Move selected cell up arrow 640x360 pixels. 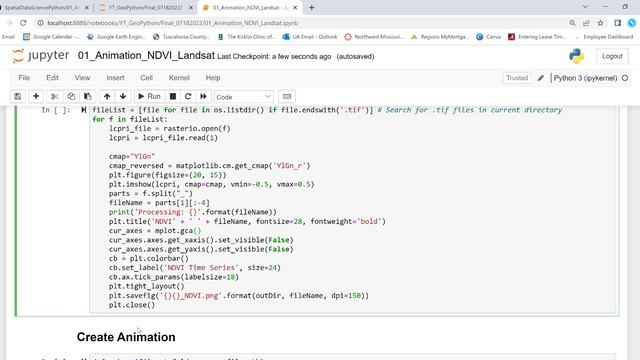107,96
